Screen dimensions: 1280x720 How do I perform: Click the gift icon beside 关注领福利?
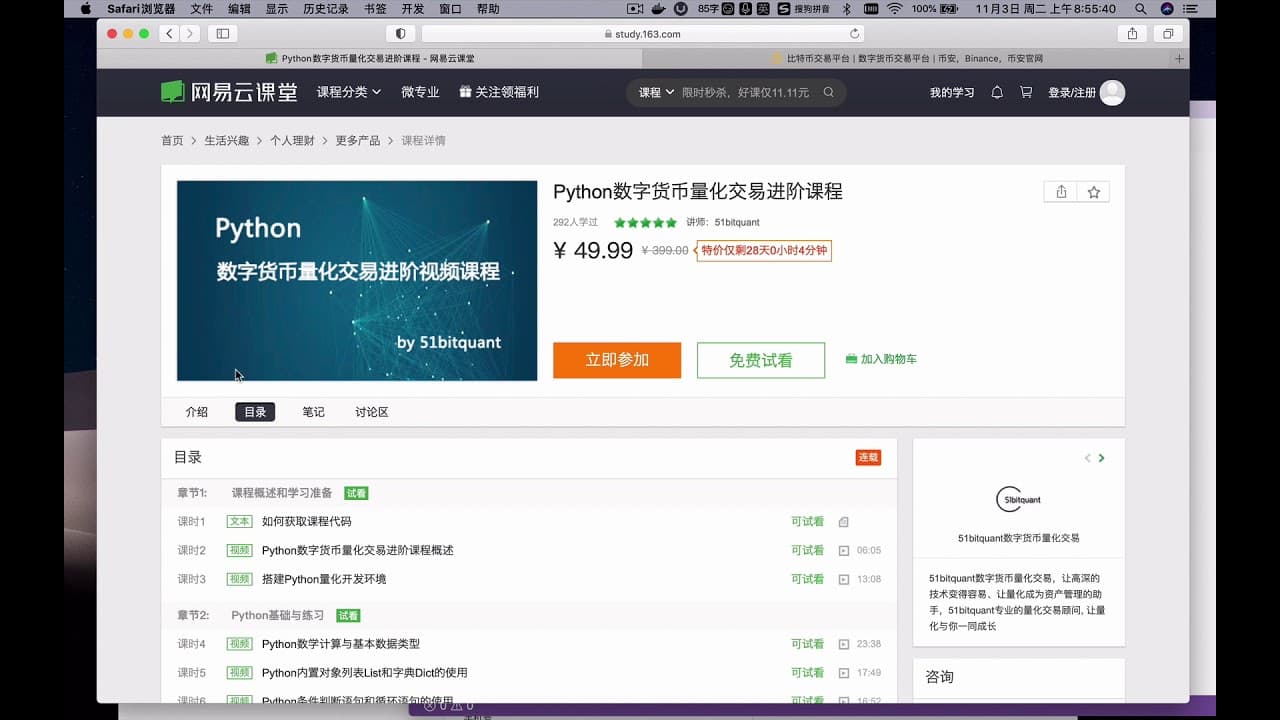click(x=465, y=92)
